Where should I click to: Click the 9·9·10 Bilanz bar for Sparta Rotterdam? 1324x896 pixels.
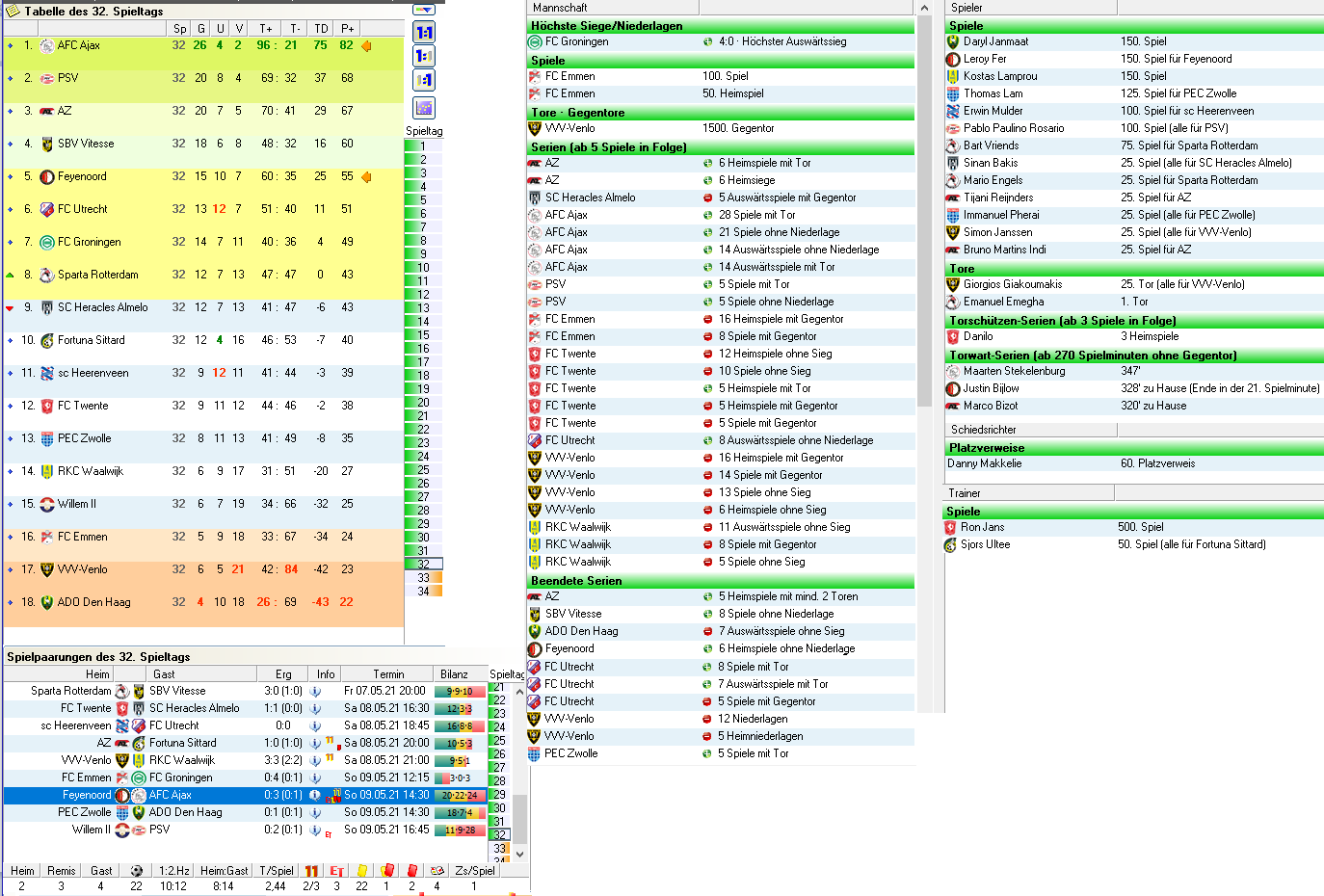pos(460,691)
